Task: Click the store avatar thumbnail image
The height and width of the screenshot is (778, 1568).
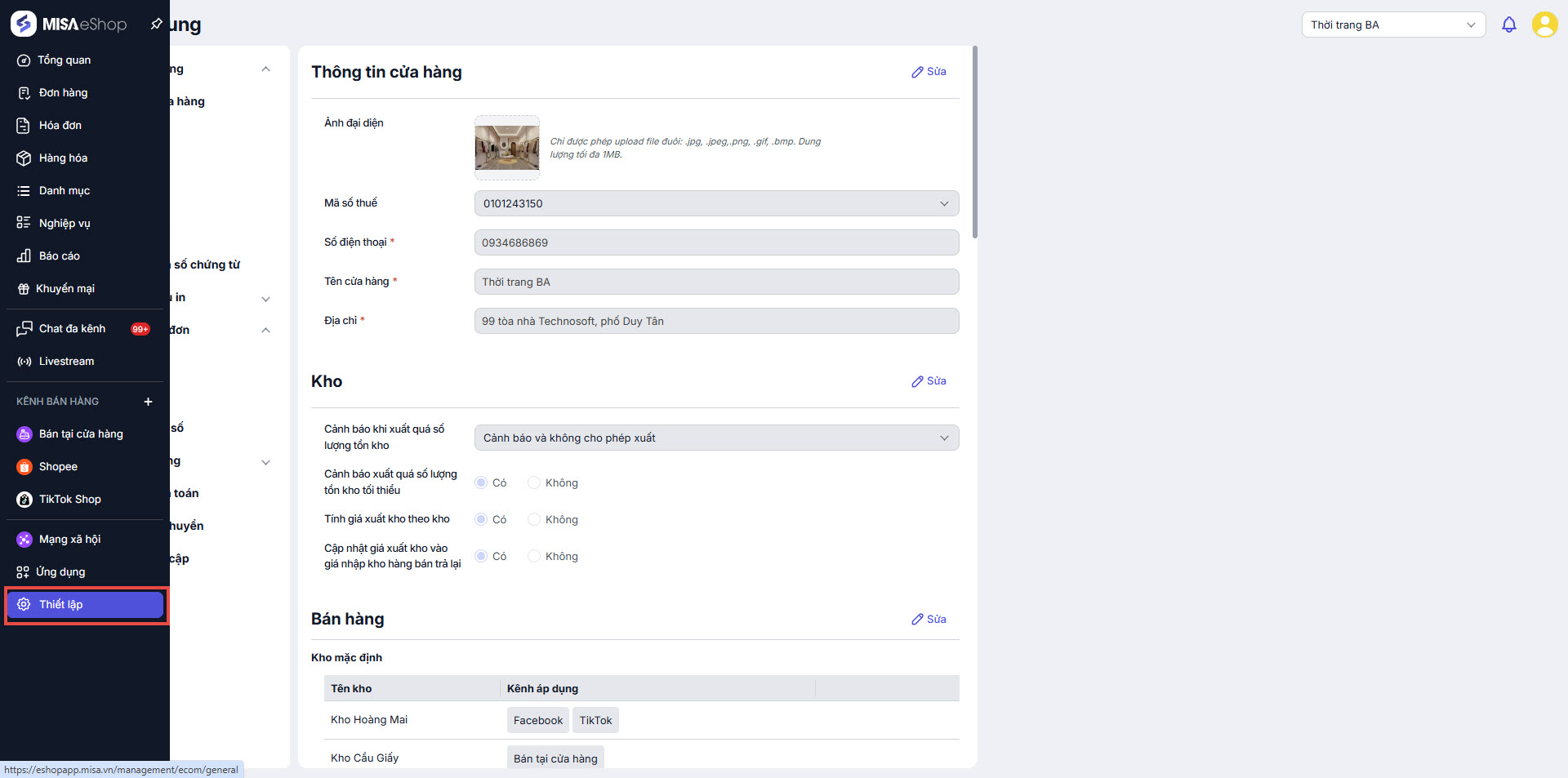Action: 506,148
